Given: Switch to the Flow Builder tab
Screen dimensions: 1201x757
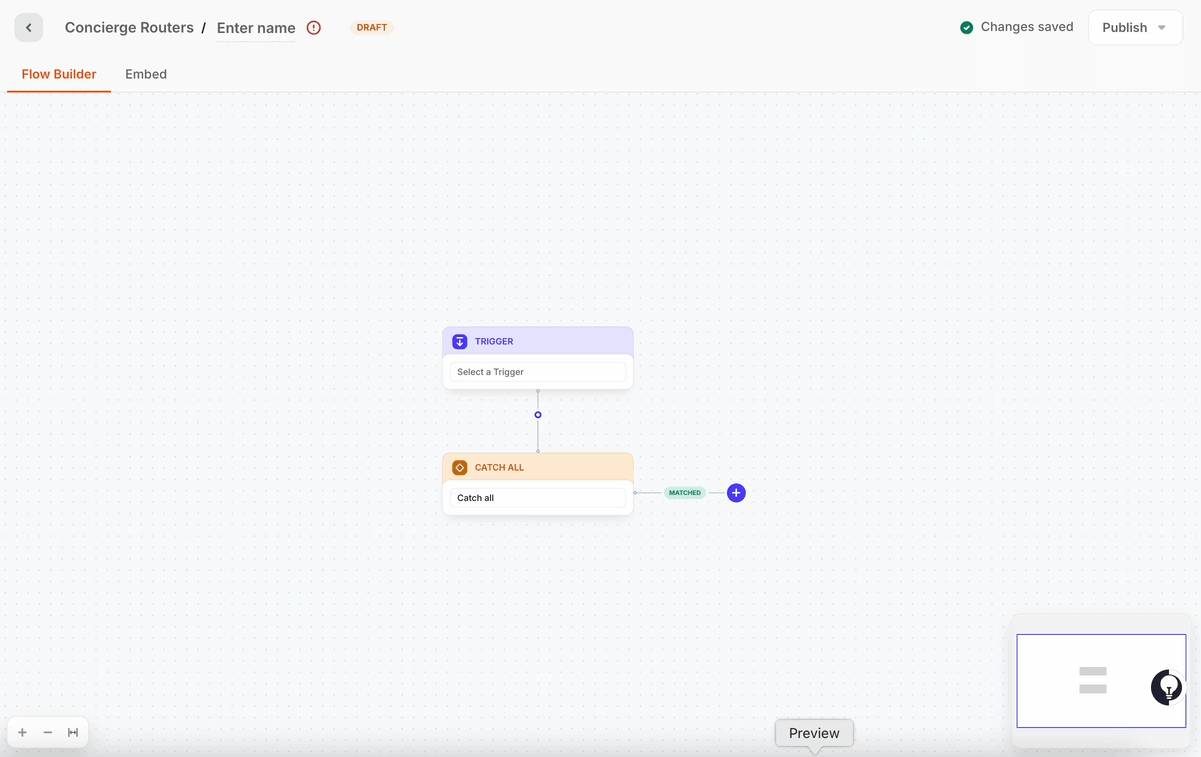Looking at the screenshot, I should coord(59,74).
